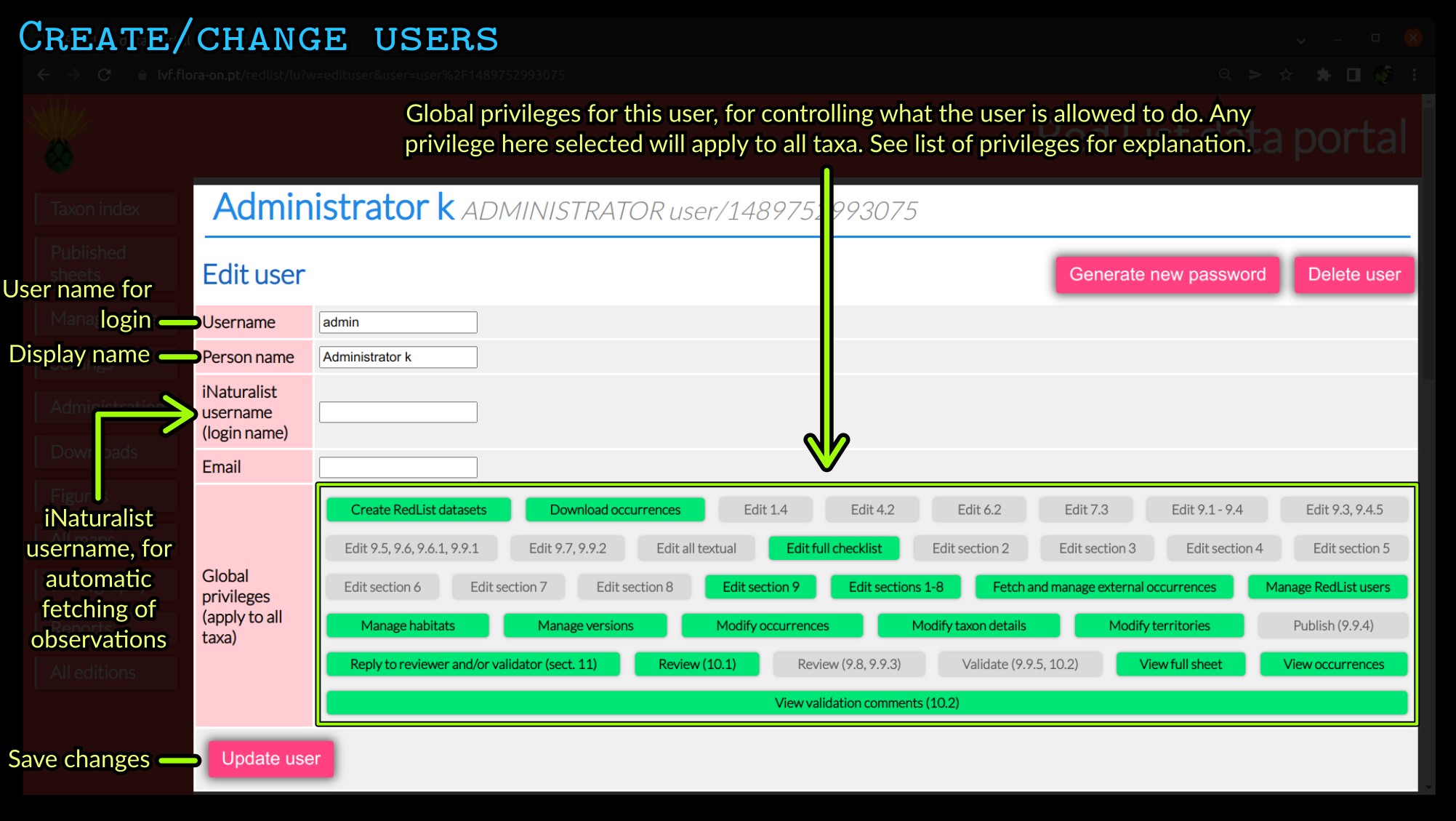The width and height of the screenshot is (1456, 821).
Task: Click the iNaturalist username input field
Action: 398,412
